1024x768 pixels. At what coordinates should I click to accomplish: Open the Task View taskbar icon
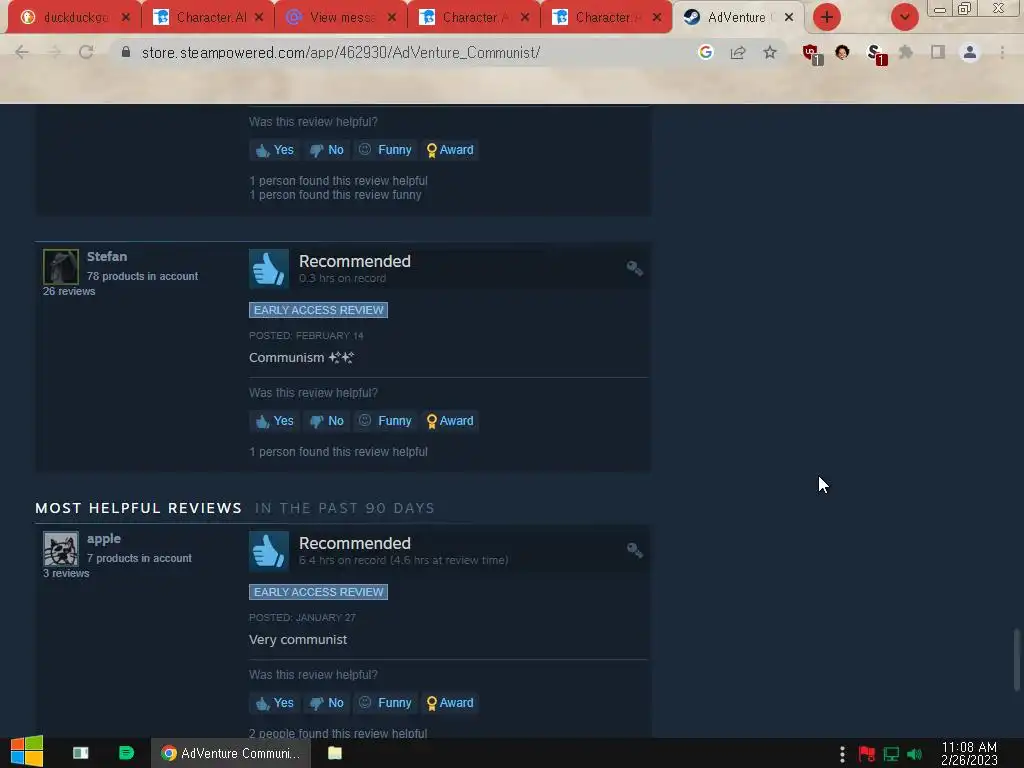pos(80,753)
